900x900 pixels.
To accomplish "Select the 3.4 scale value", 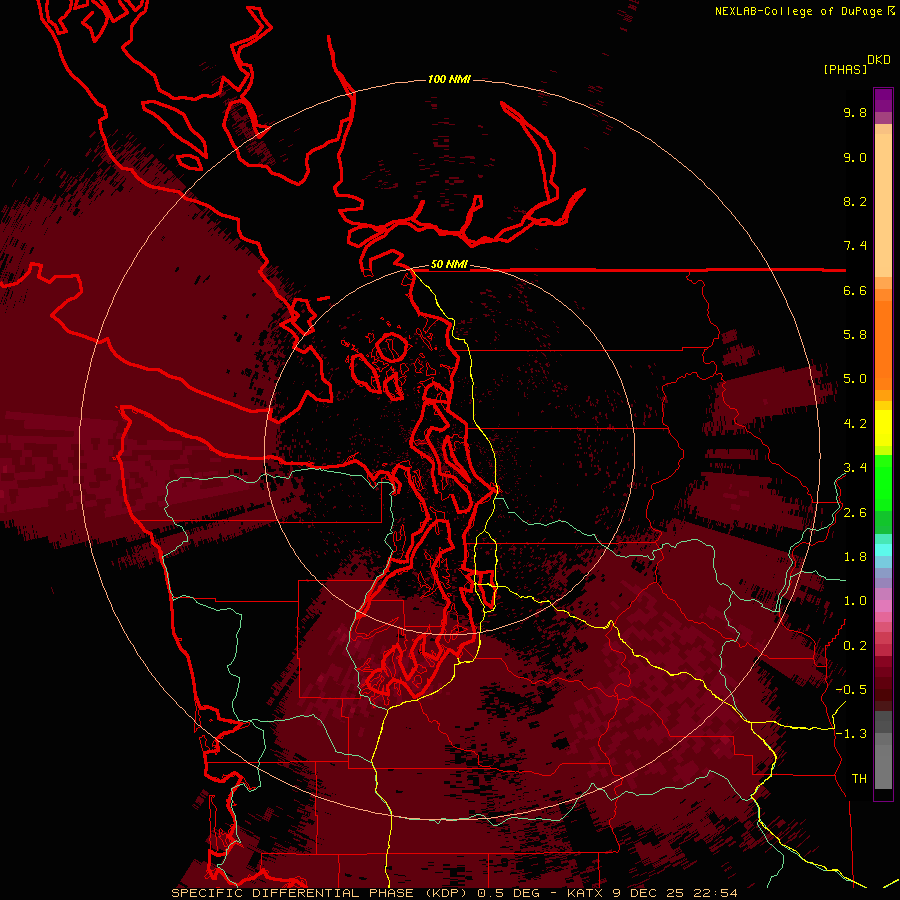I will (855, 468).
